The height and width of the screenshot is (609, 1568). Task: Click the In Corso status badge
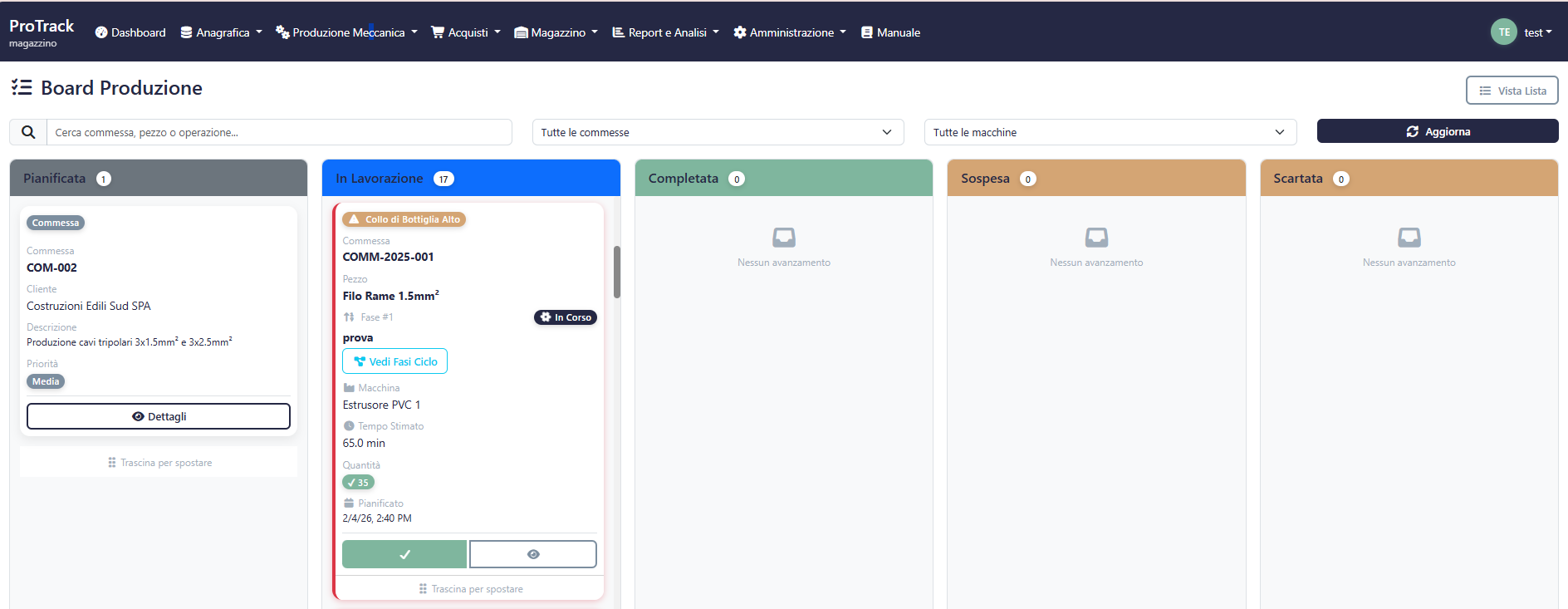coord(566,317)
